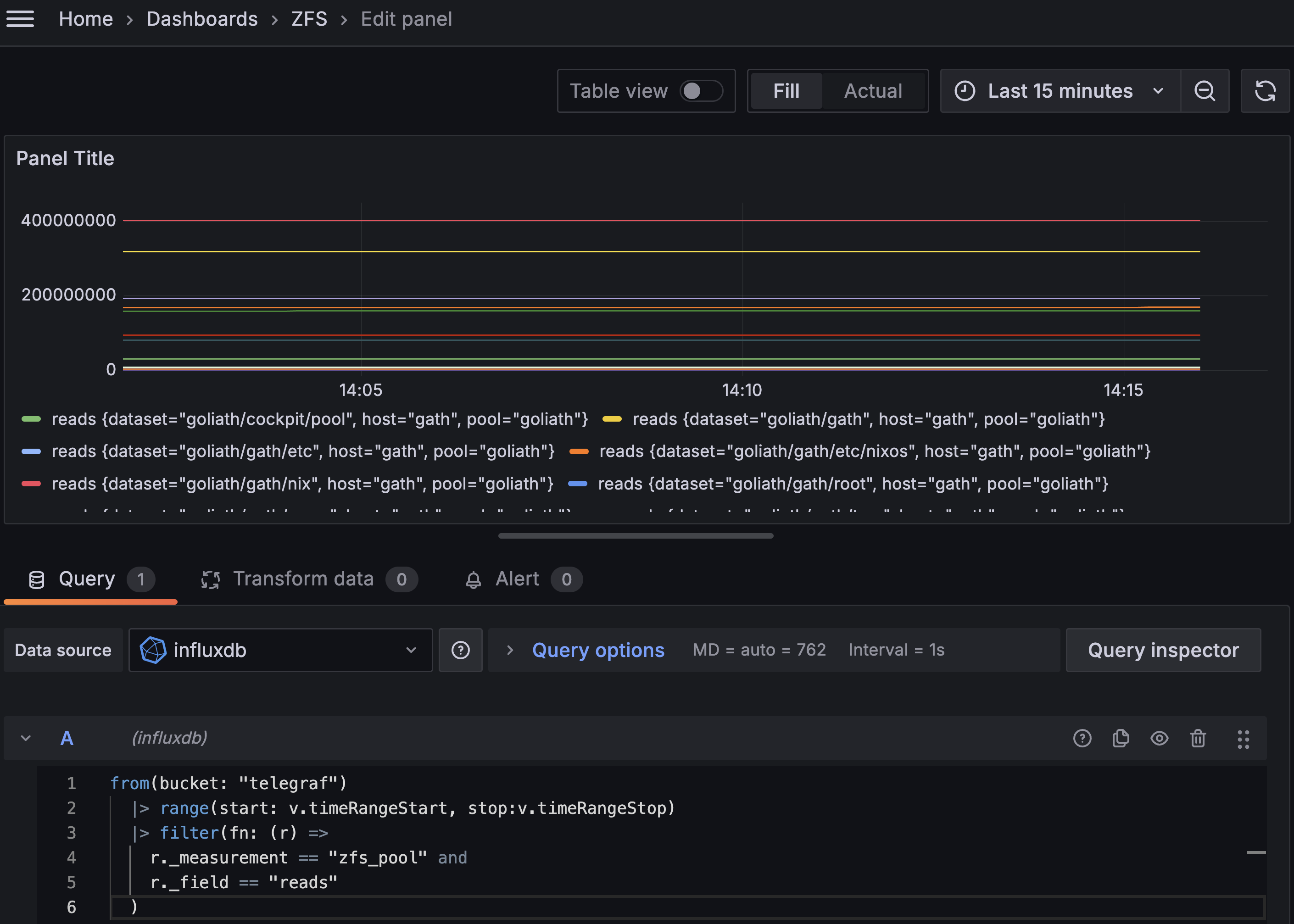Screen dimensions: 1294x924
Task: Toggle query A visibility with eye icon
Action: (x=1159, y=738)
